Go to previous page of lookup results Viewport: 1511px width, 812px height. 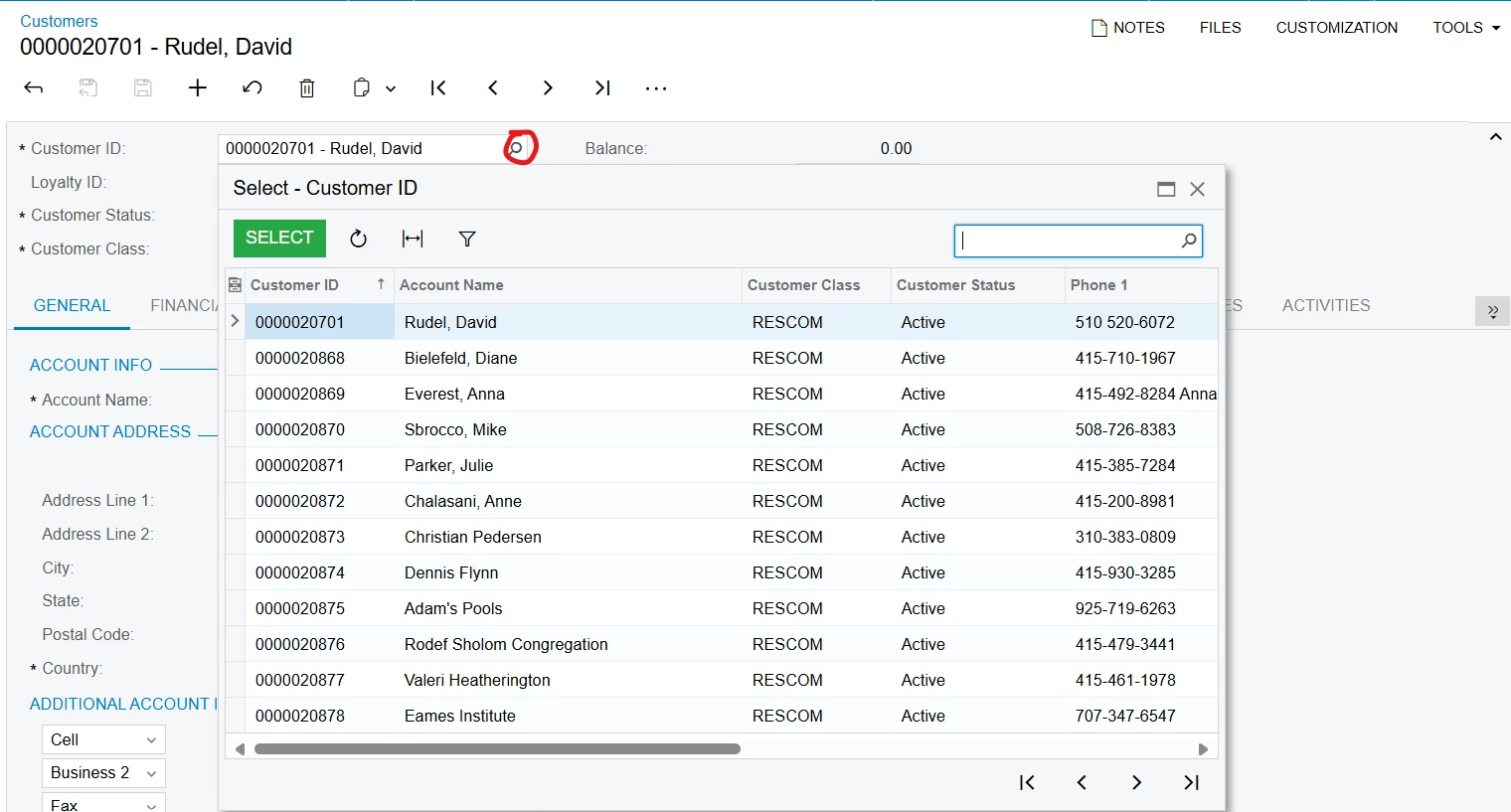coord(1082,783)
